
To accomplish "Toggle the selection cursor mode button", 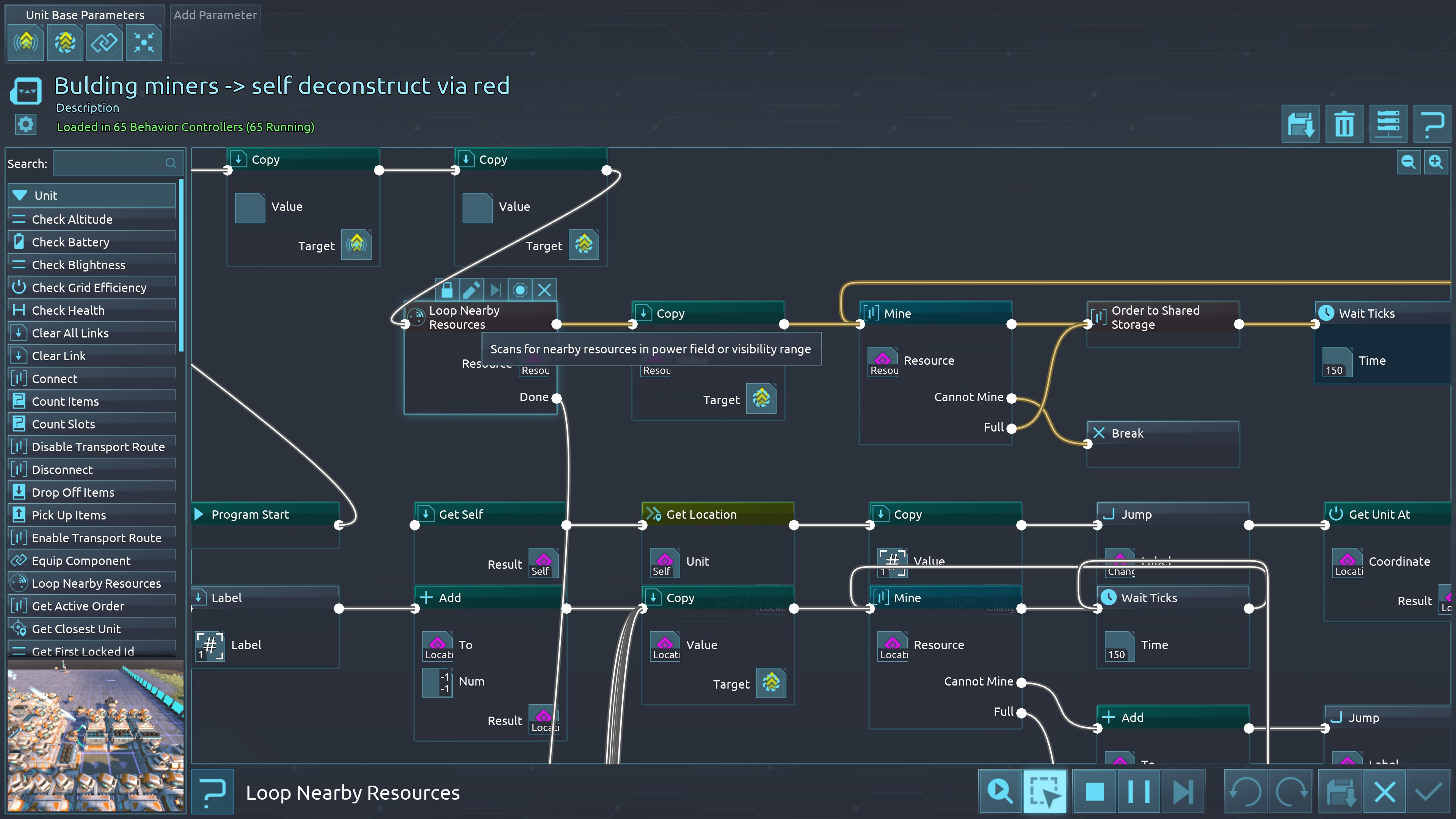I will pyautogui.click(x=1045, y=791).
